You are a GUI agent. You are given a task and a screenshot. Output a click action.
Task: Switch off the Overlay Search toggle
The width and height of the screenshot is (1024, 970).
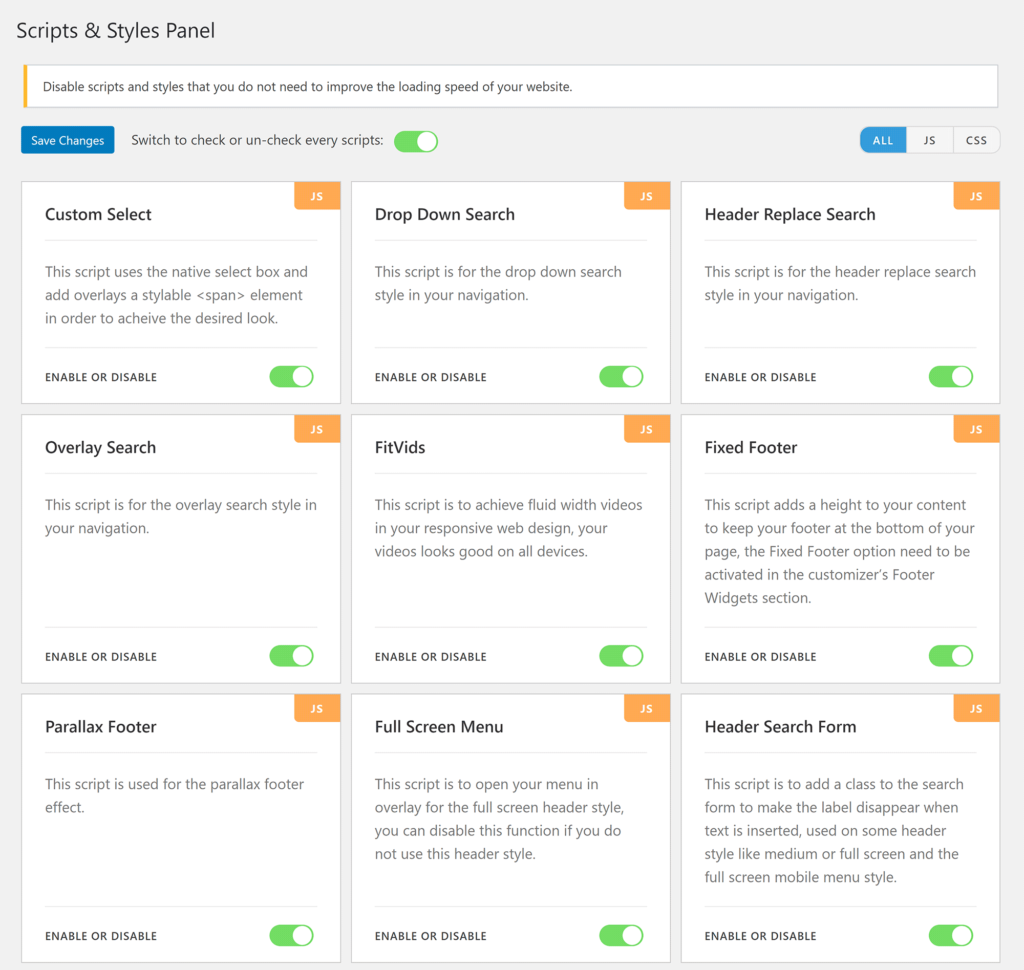292,656
